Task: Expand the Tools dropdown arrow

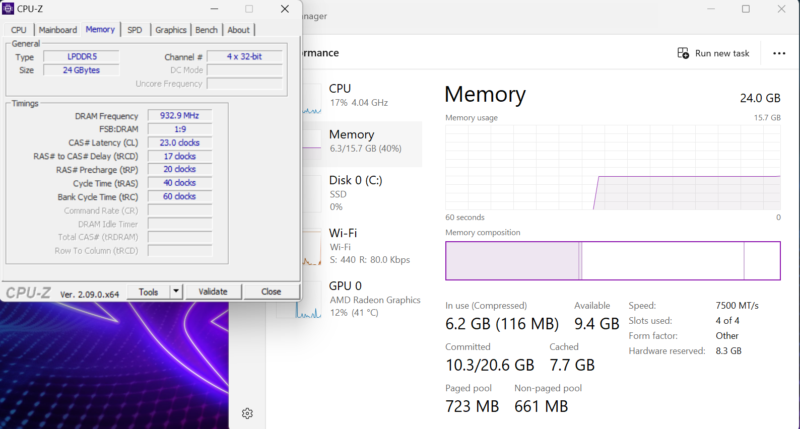Action: tap(176, 292)
